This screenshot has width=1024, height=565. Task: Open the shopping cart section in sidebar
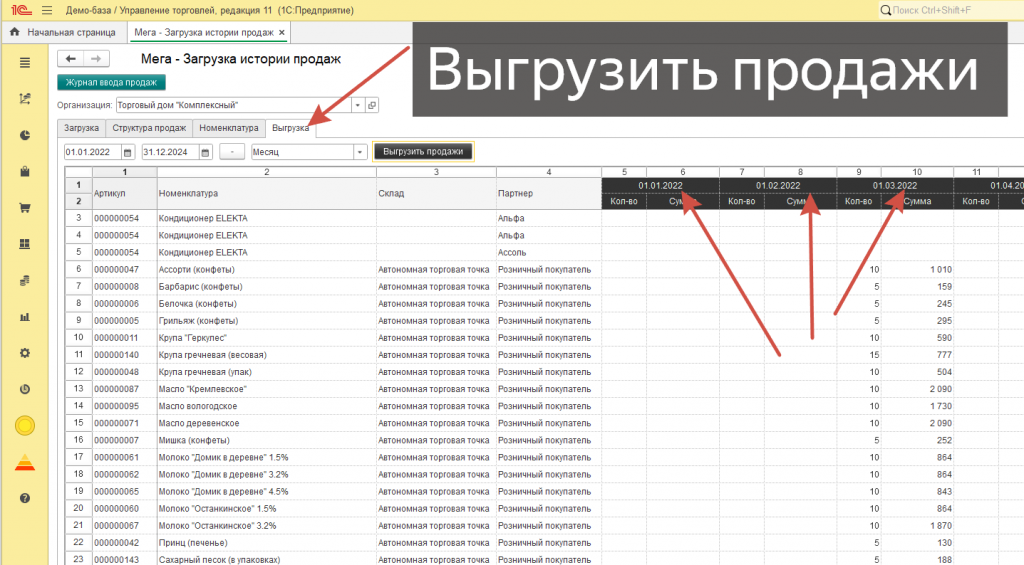pyautogui.click(x=25, y=208)
